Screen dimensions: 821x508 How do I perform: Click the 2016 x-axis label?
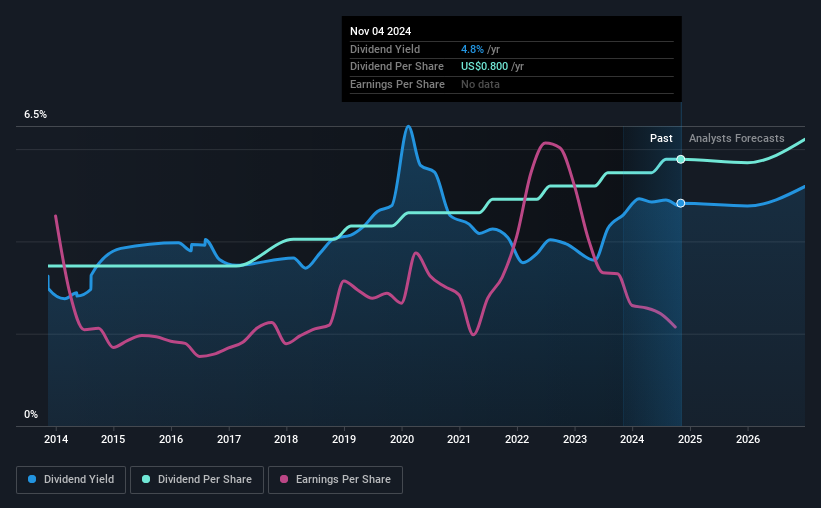[171, 439]
